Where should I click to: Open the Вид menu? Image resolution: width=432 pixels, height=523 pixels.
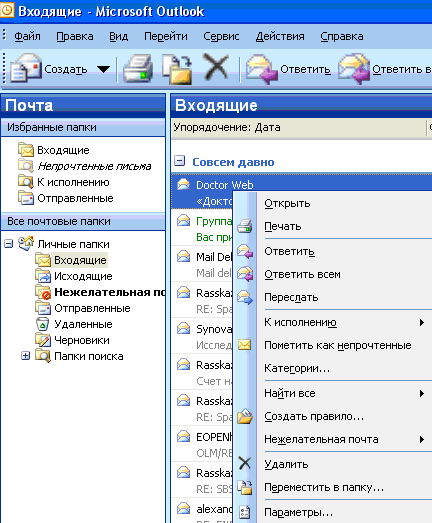118,36
